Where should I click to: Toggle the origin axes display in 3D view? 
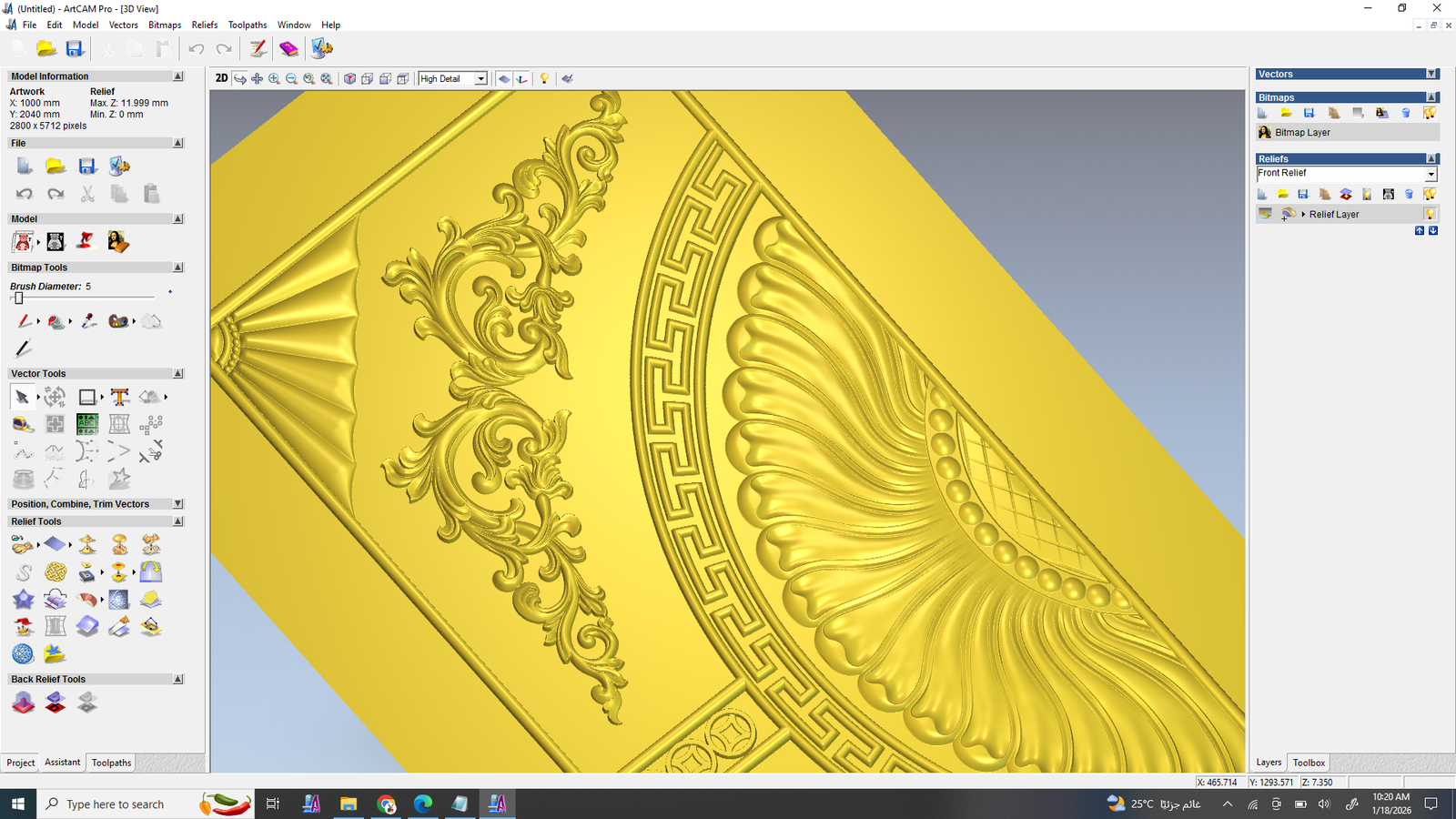[521, 79]
